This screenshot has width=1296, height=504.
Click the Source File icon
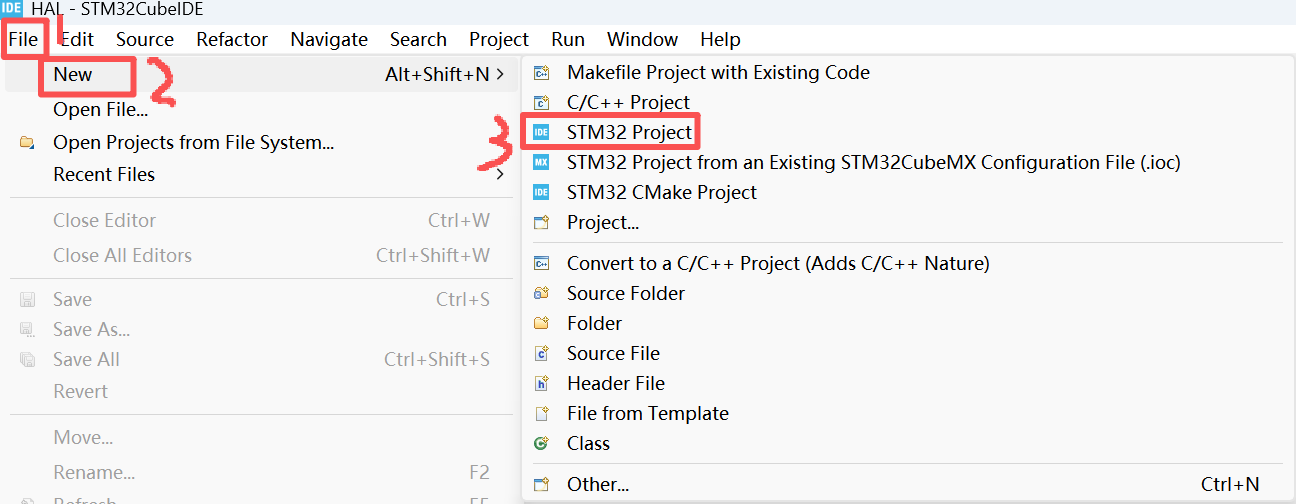coord(542,353)
